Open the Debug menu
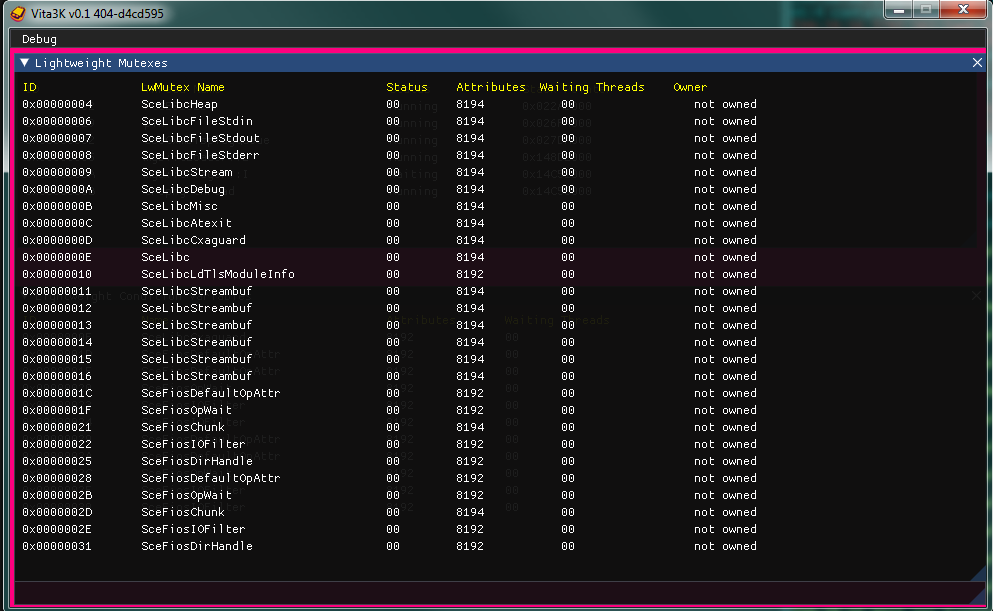Image resolution: width=993 pixels, height=611 pixels. click(x=39, y=39)
